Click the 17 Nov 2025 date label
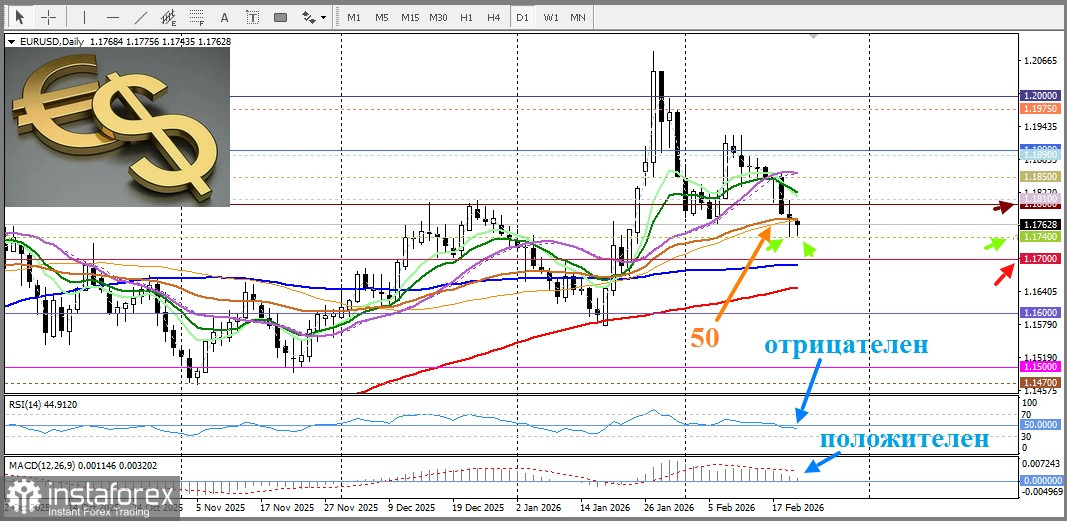The image size is (1067, 521). [x=286, y=508]
